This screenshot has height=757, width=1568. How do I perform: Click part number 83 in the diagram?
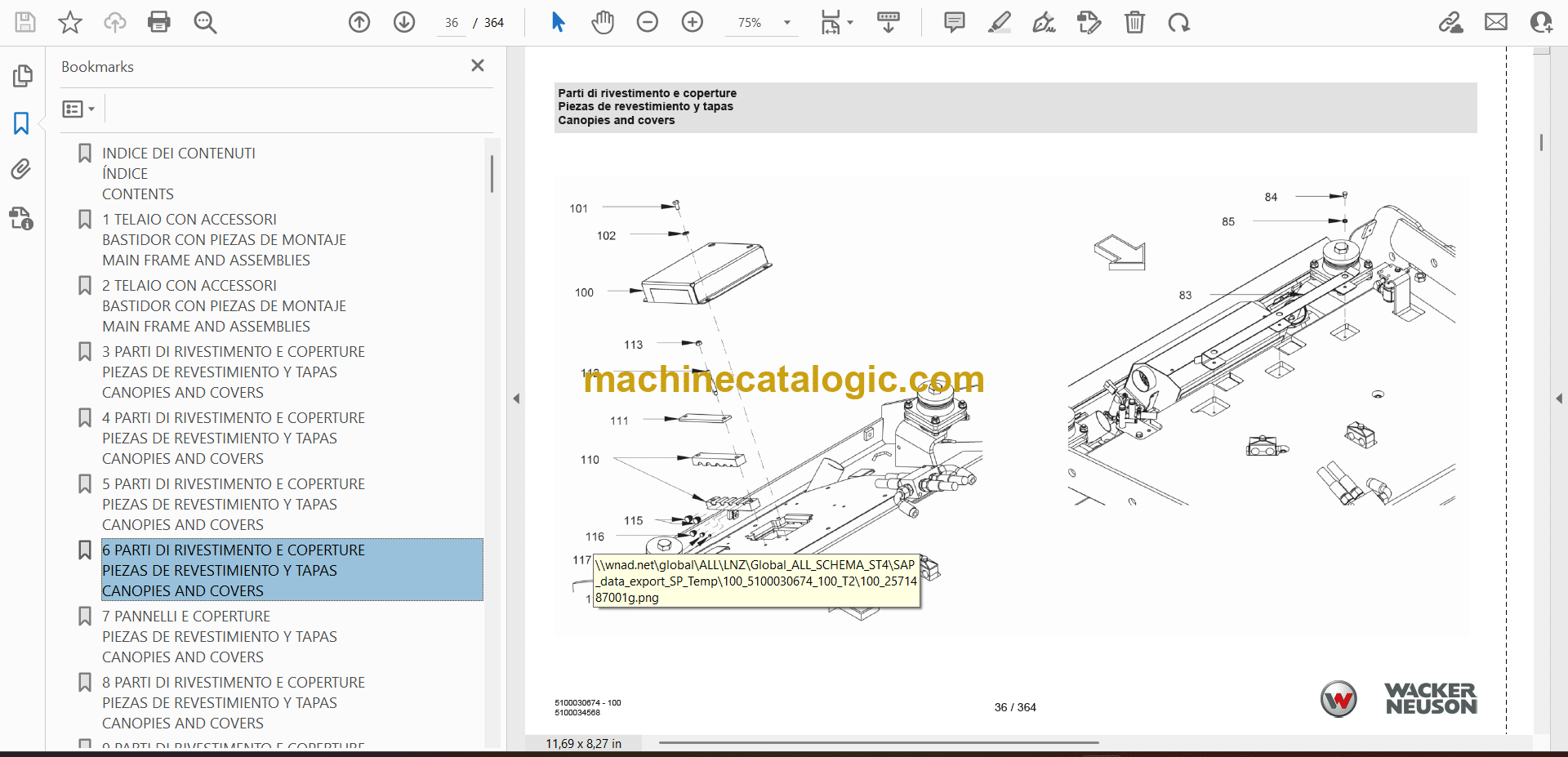click(1185, 296)
